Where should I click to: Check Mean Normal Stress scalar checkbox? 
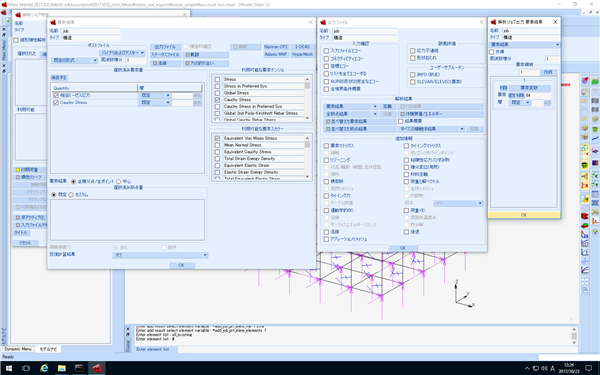[217, 145]
